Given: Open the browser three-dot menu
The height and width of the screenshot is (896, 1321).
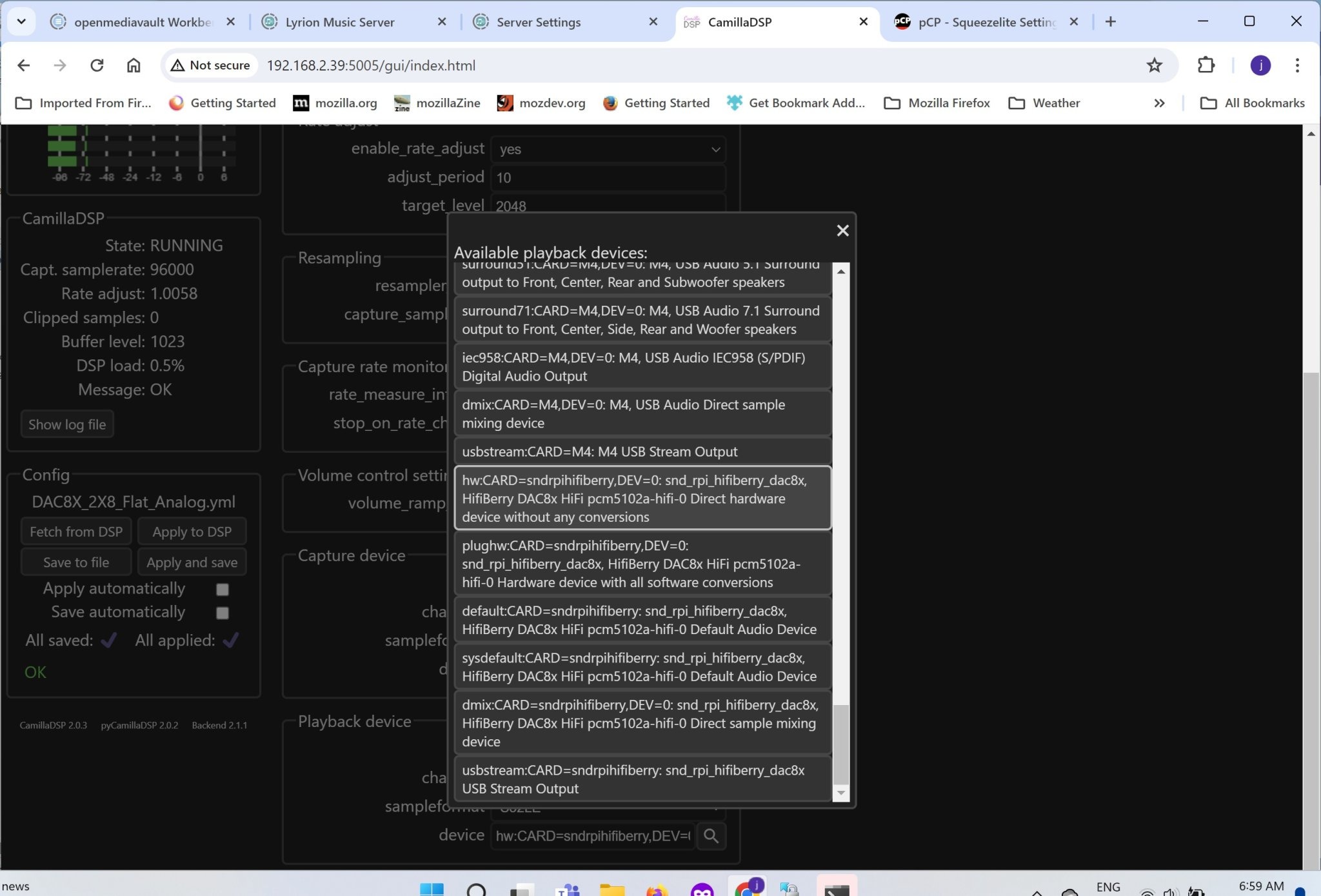Looking at the screenshot, I should (x=1297, y=65).
